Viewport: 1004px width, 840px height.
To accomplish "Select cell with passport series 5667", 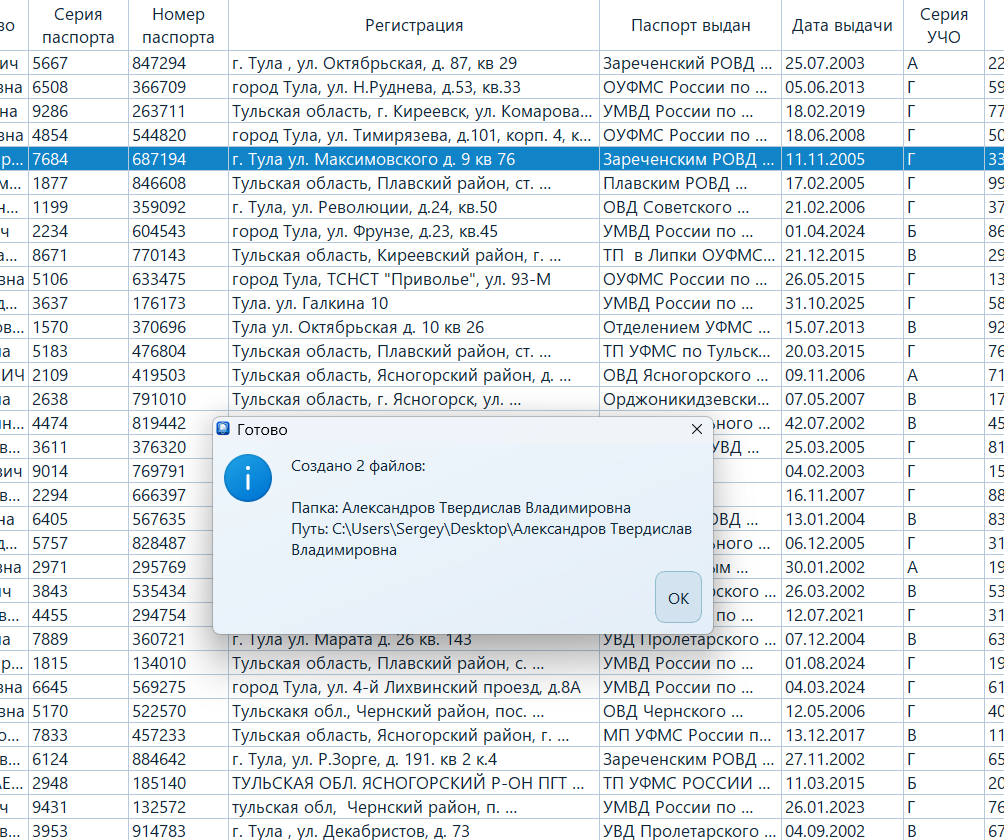I will pyautogui.click(x=78, y=63).
